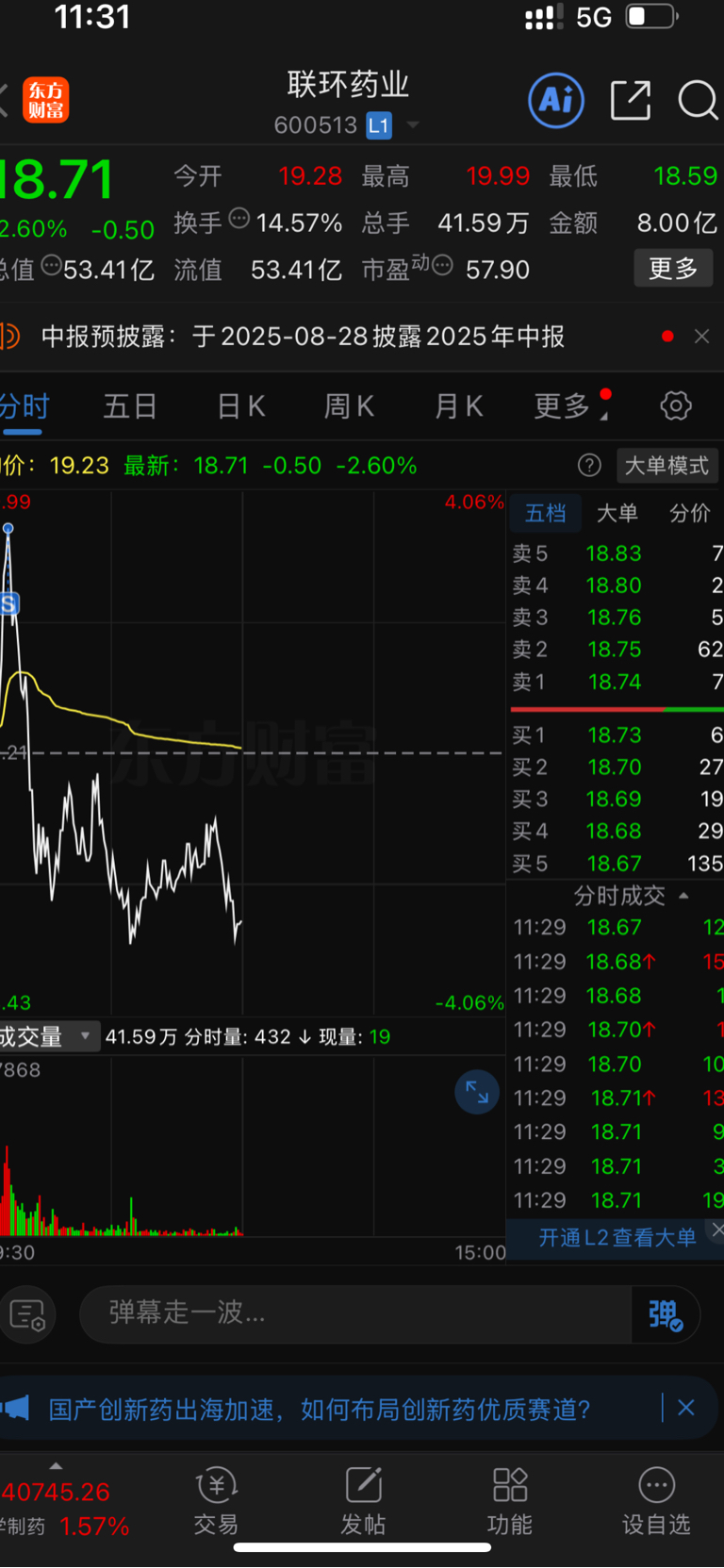
Task: Select the 五档 order book tab
Action: click(545, 513)
